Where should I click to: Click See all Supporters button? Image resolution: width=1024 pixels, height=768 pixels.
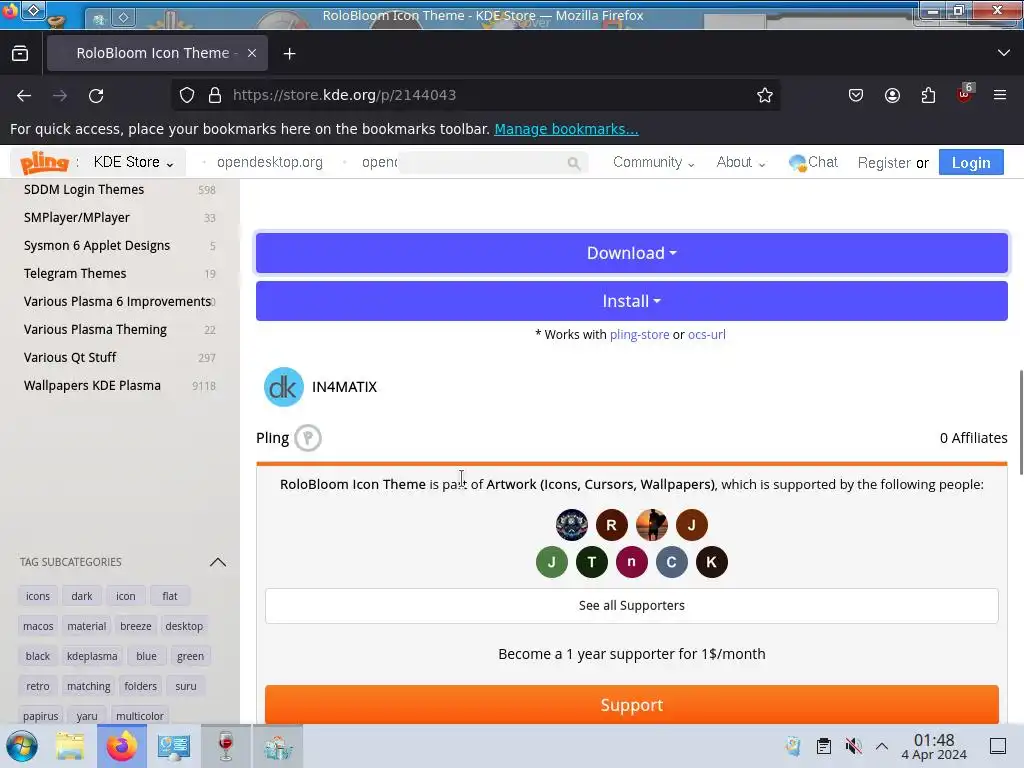(x=632, y=605)
